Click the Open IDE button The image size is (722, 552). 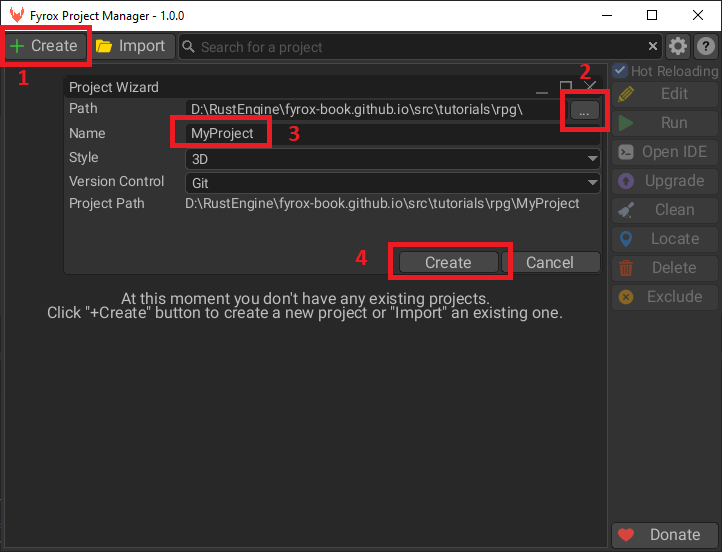click(x=665, y=152)
